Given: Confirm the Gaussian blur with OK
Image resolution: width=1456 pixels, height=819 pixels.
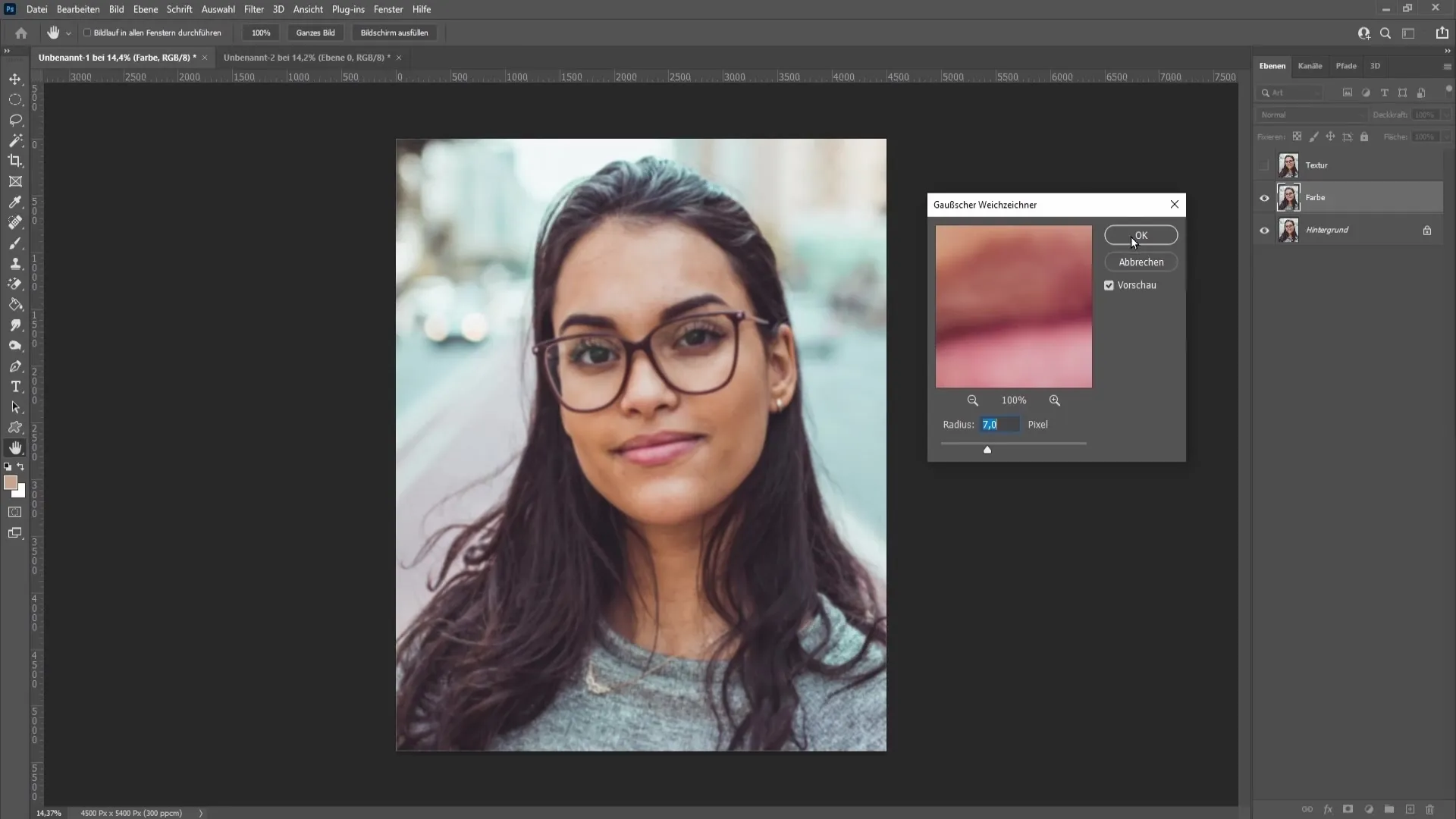Looking at the screenshot, I should [x=1141, y=235].
